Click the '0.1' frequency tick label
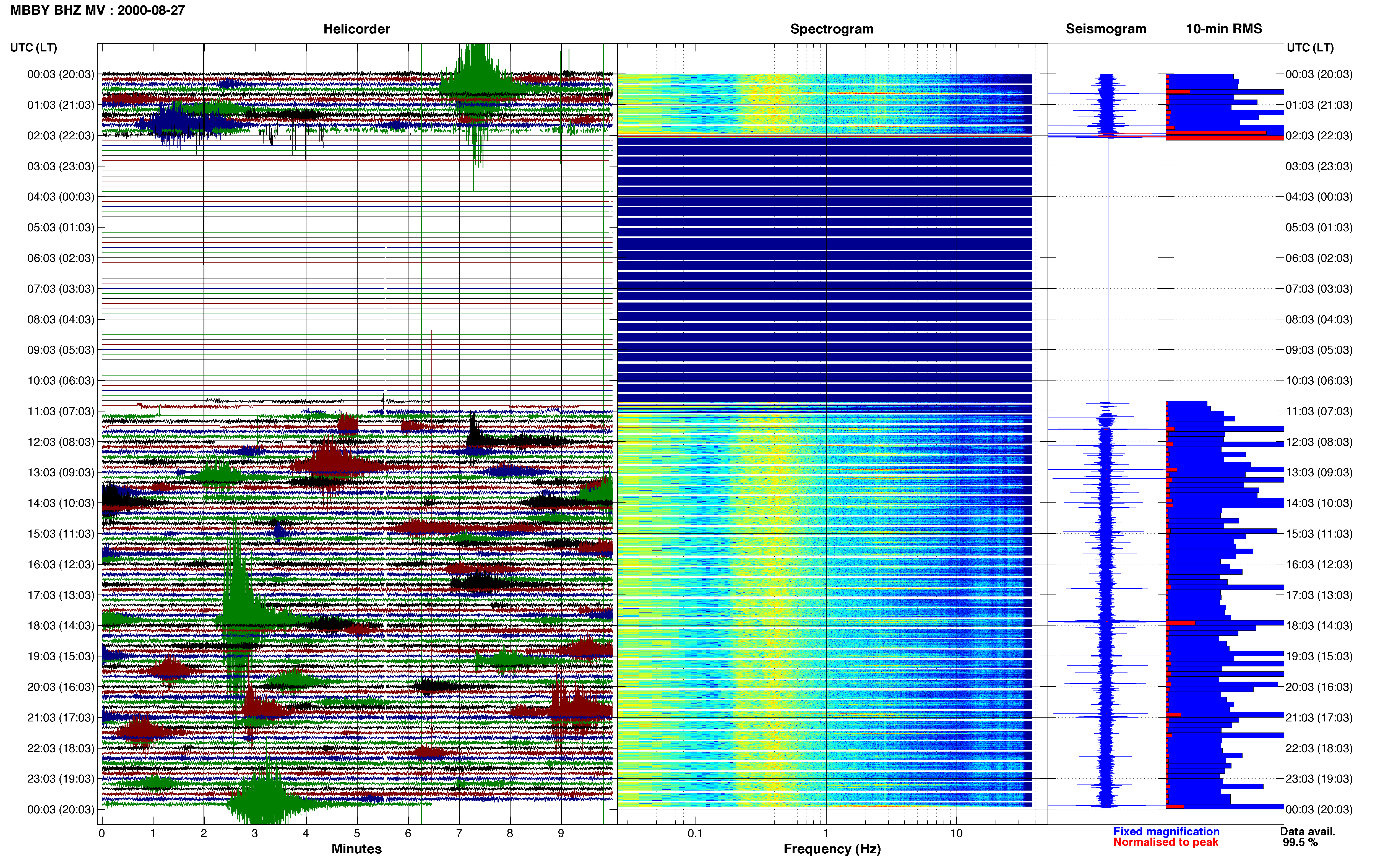This screenshot has height=868, width=1388. pos(695,833)
